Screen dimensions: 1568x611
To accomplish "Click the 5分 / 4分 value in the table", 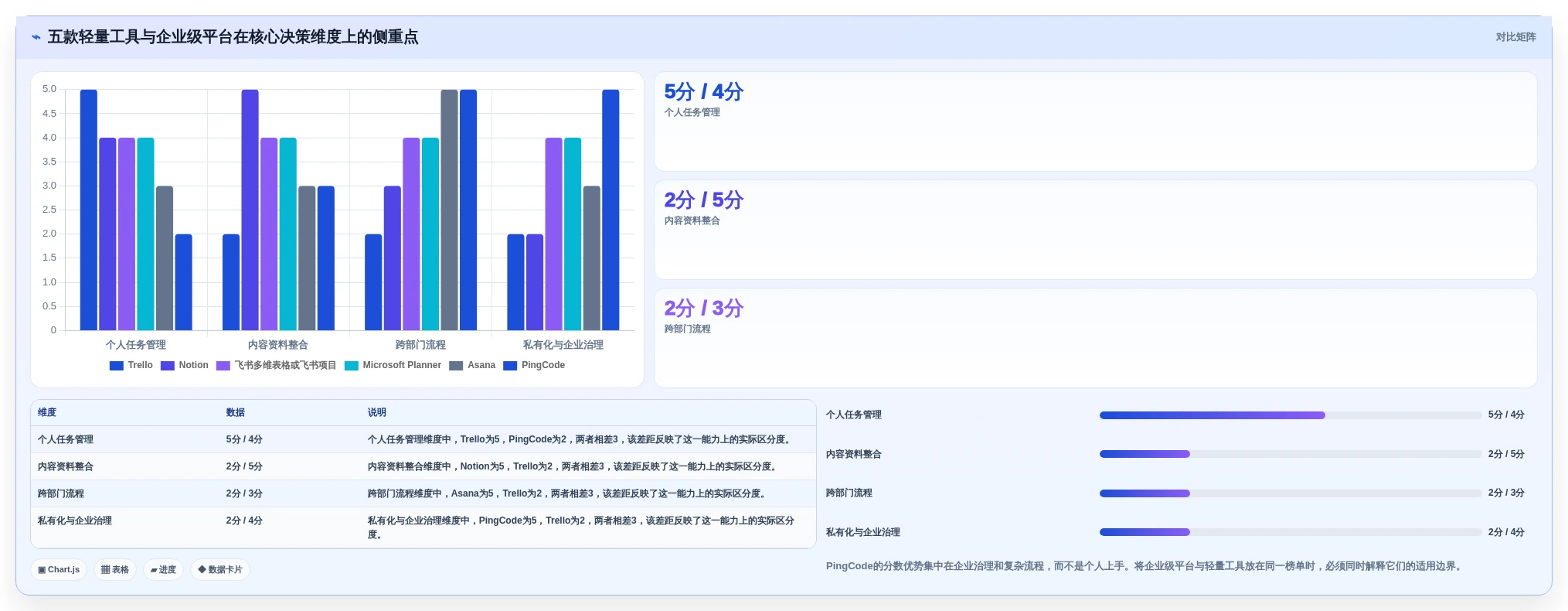I will [244, 440].
